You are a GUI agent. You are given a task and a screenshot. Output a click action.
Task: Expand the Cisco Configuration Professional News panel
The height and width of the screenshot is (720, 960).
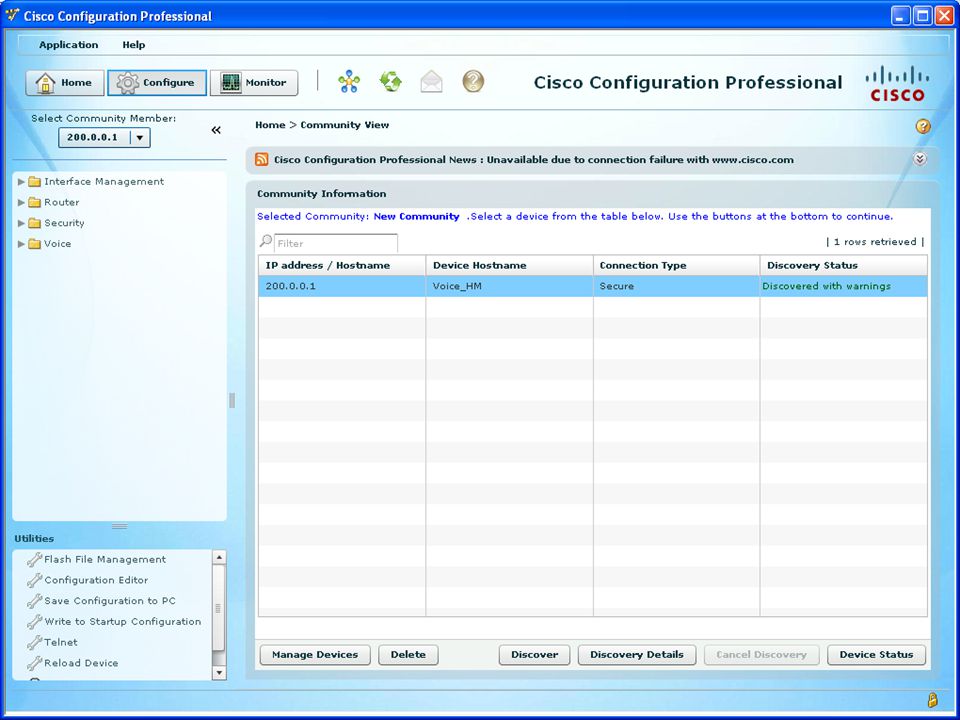(x=920, y=159)
